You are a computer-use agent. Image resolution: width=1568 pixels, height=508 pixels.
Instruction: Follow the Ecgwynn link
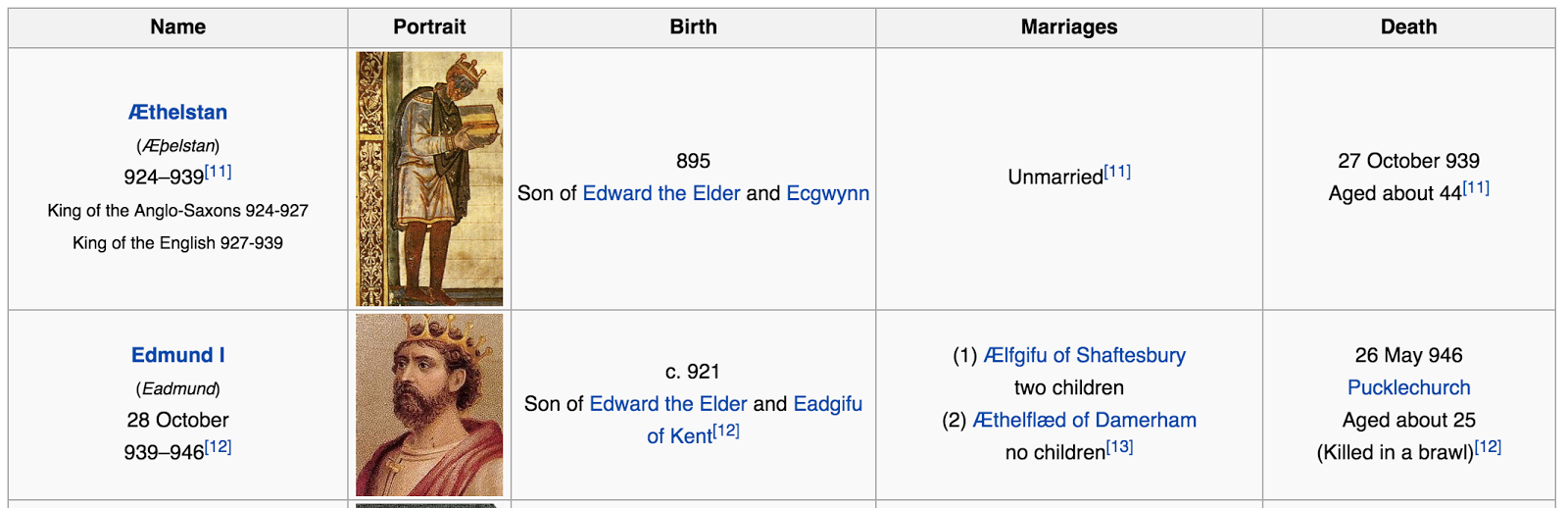click(x=827, y=193)
